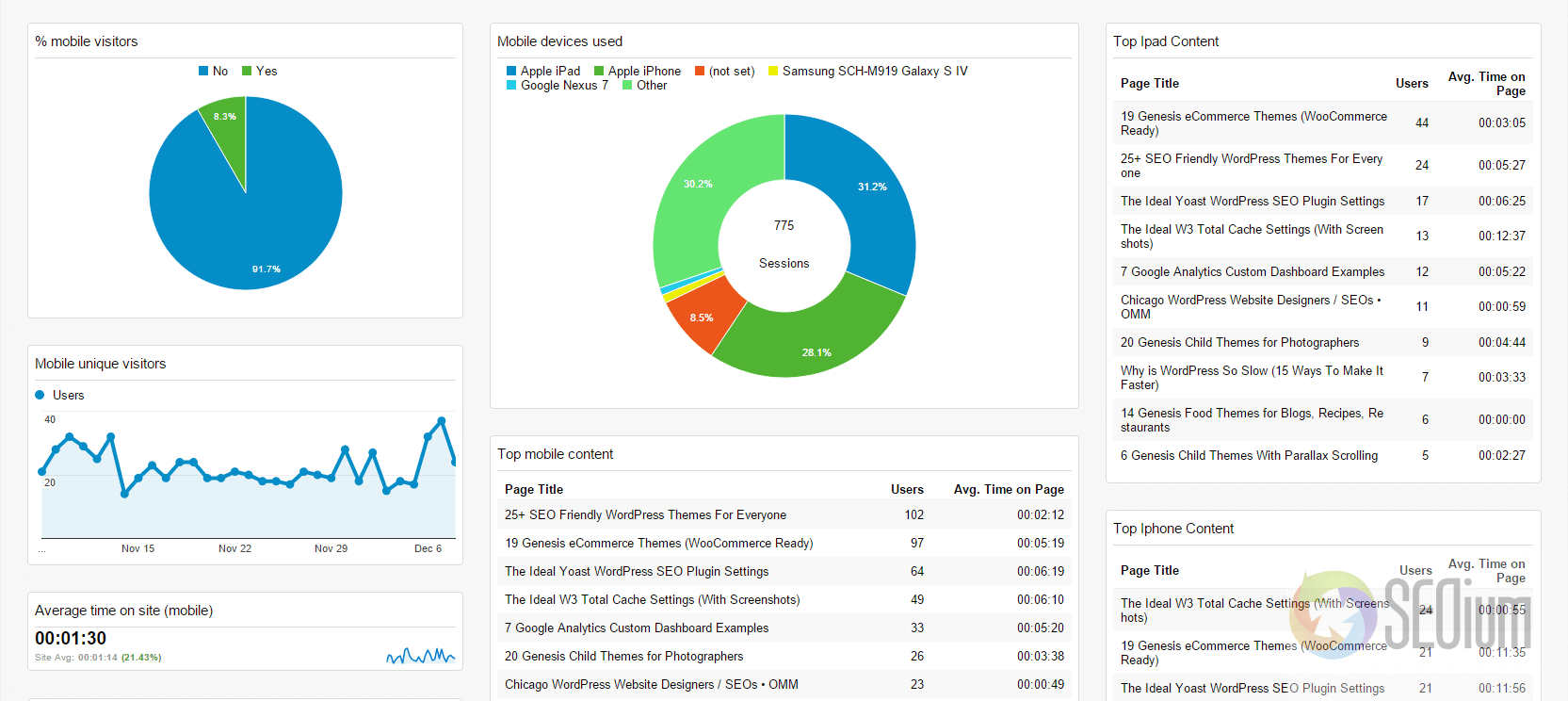The image size is (1568, 701).
Task: Click the 'Top Ipad Content' widget title
Action: [1166, 41]
